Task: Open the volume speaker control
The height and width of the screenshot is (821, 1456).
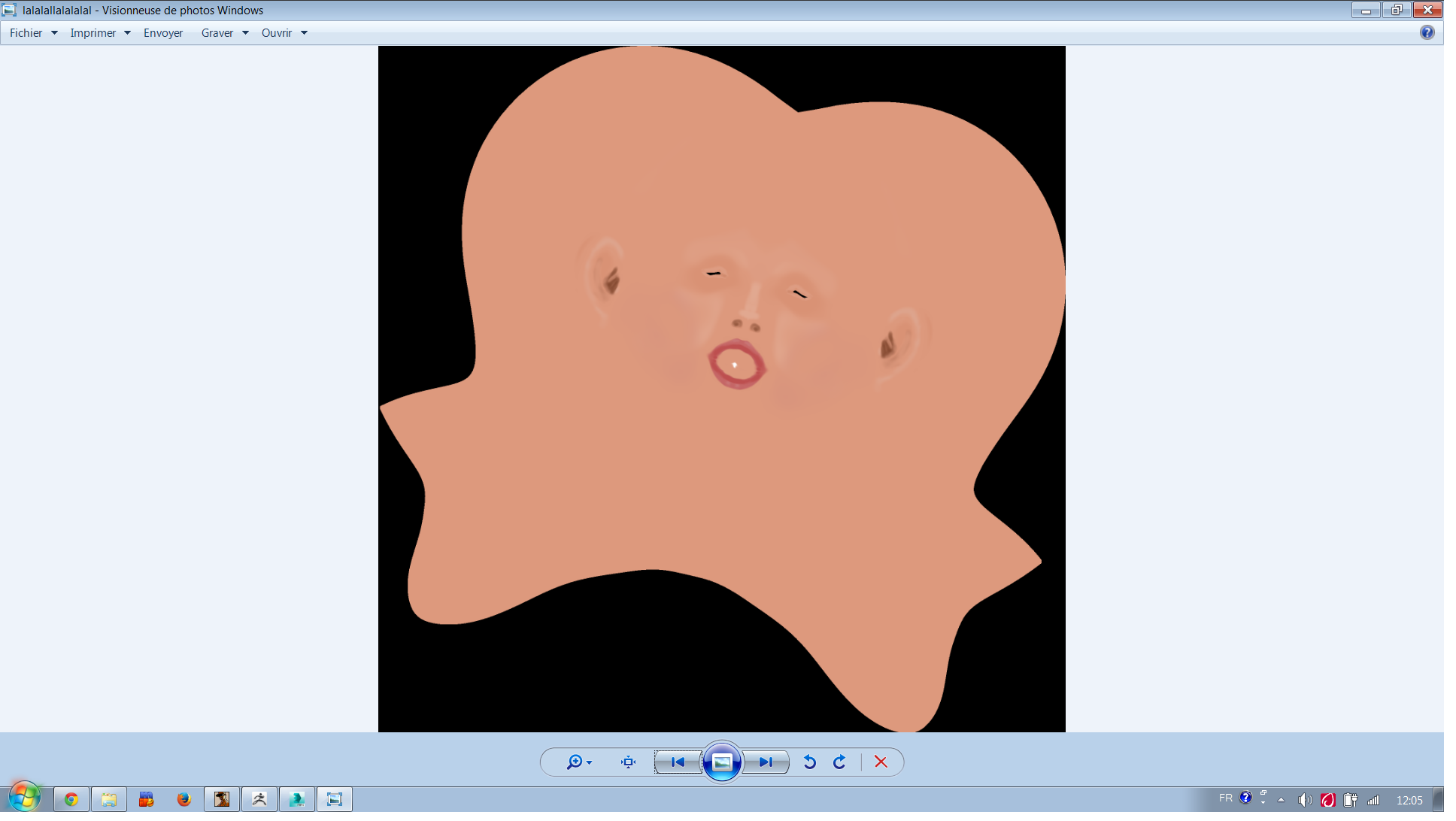Action: click(1306, 800)
